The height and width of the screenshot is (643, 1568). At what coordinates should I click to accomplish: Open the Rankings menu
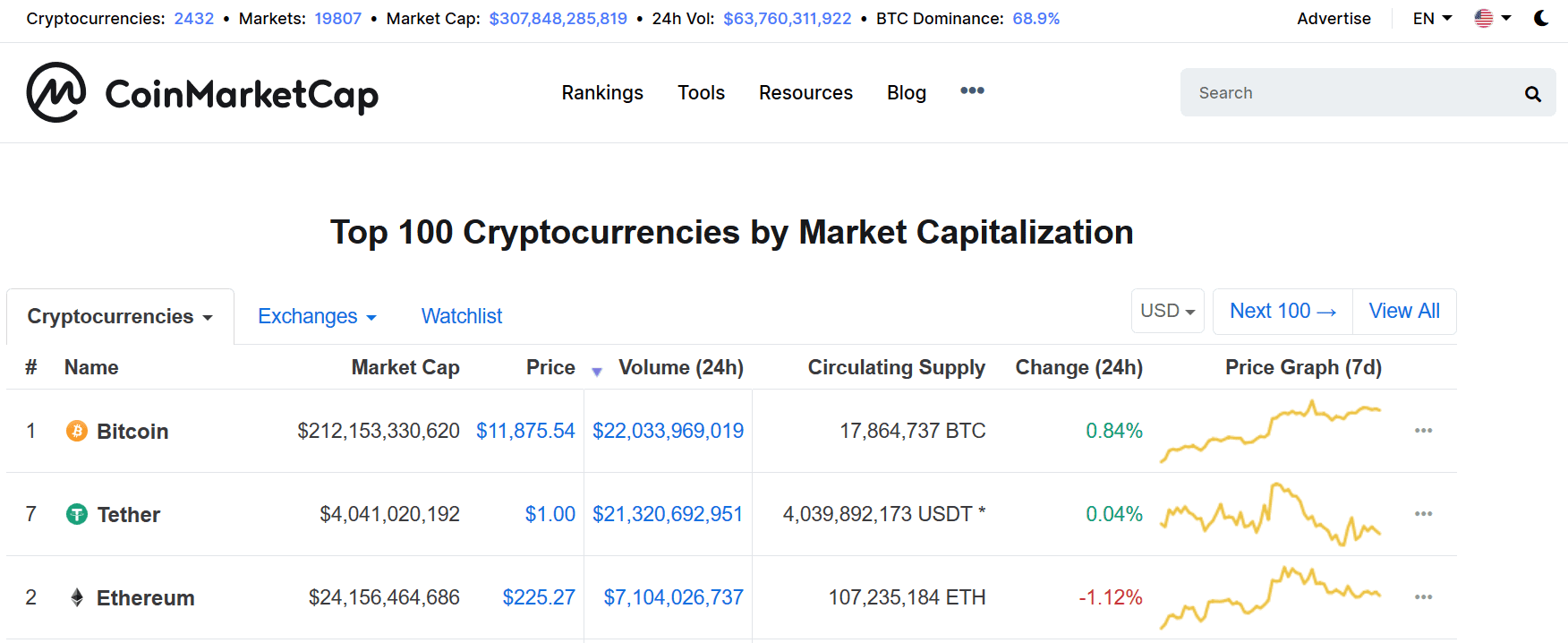point(602,92)
